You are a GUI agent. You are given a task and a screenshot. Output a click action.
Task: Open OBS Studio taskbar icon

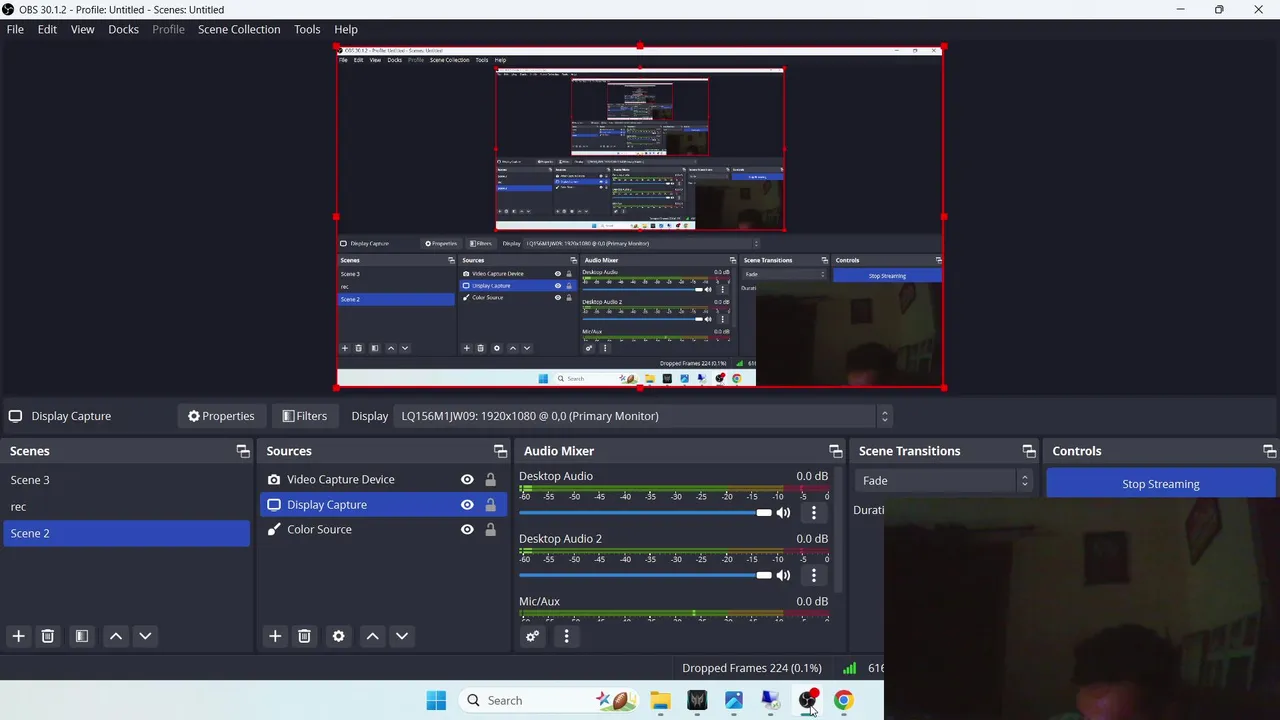(807, 700)
